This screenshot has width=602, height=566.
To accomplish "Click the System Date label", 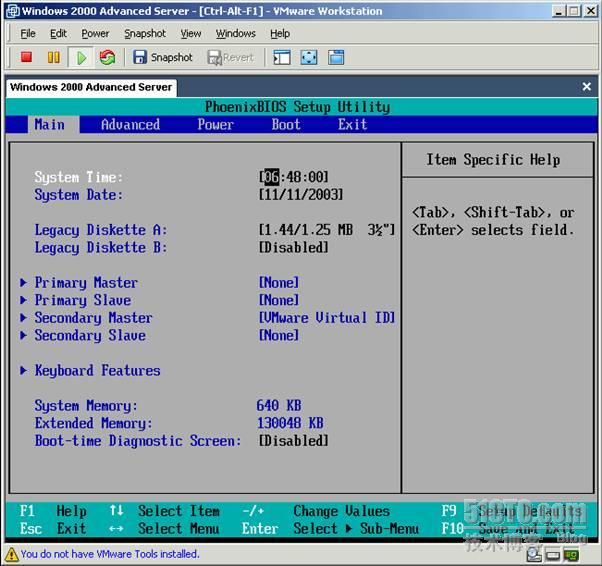I will click(x=79, y=195).
